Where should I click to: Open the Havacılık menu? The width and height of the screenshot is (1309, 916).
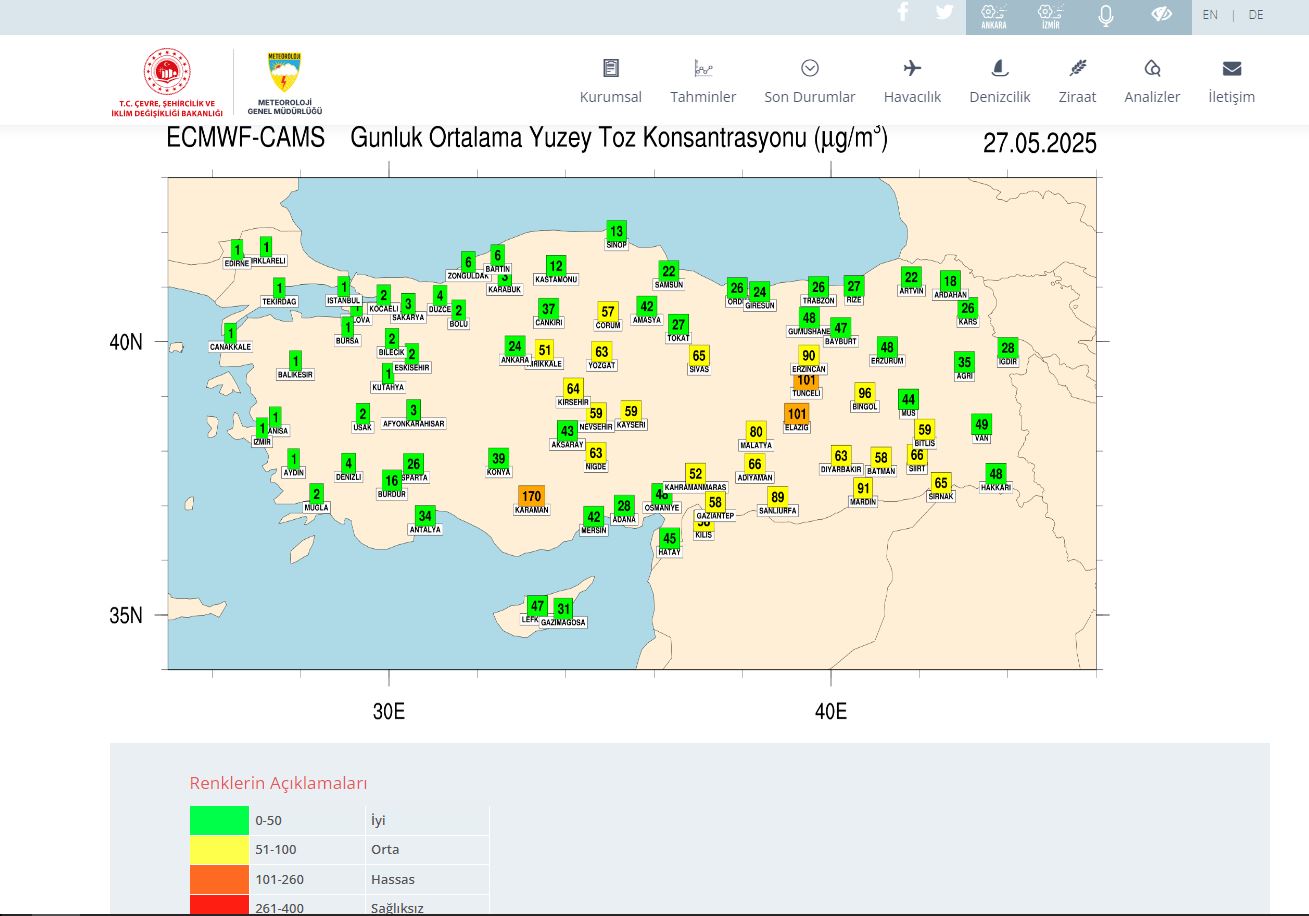[x=912, y=97]
